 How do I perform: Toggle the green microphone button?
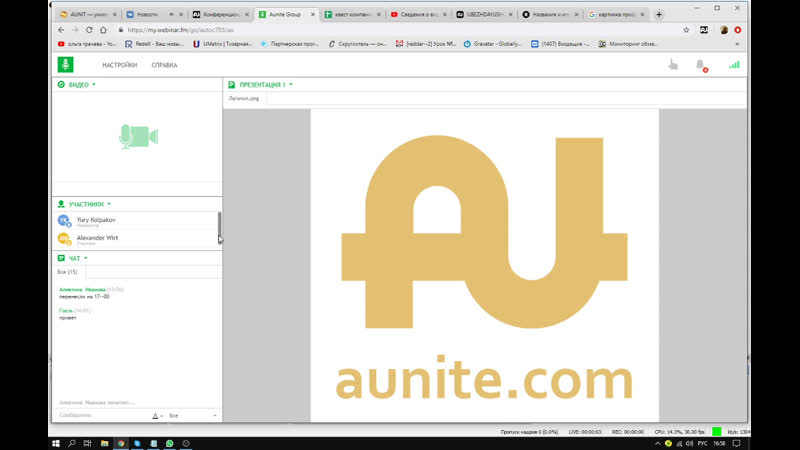point(65,65)
